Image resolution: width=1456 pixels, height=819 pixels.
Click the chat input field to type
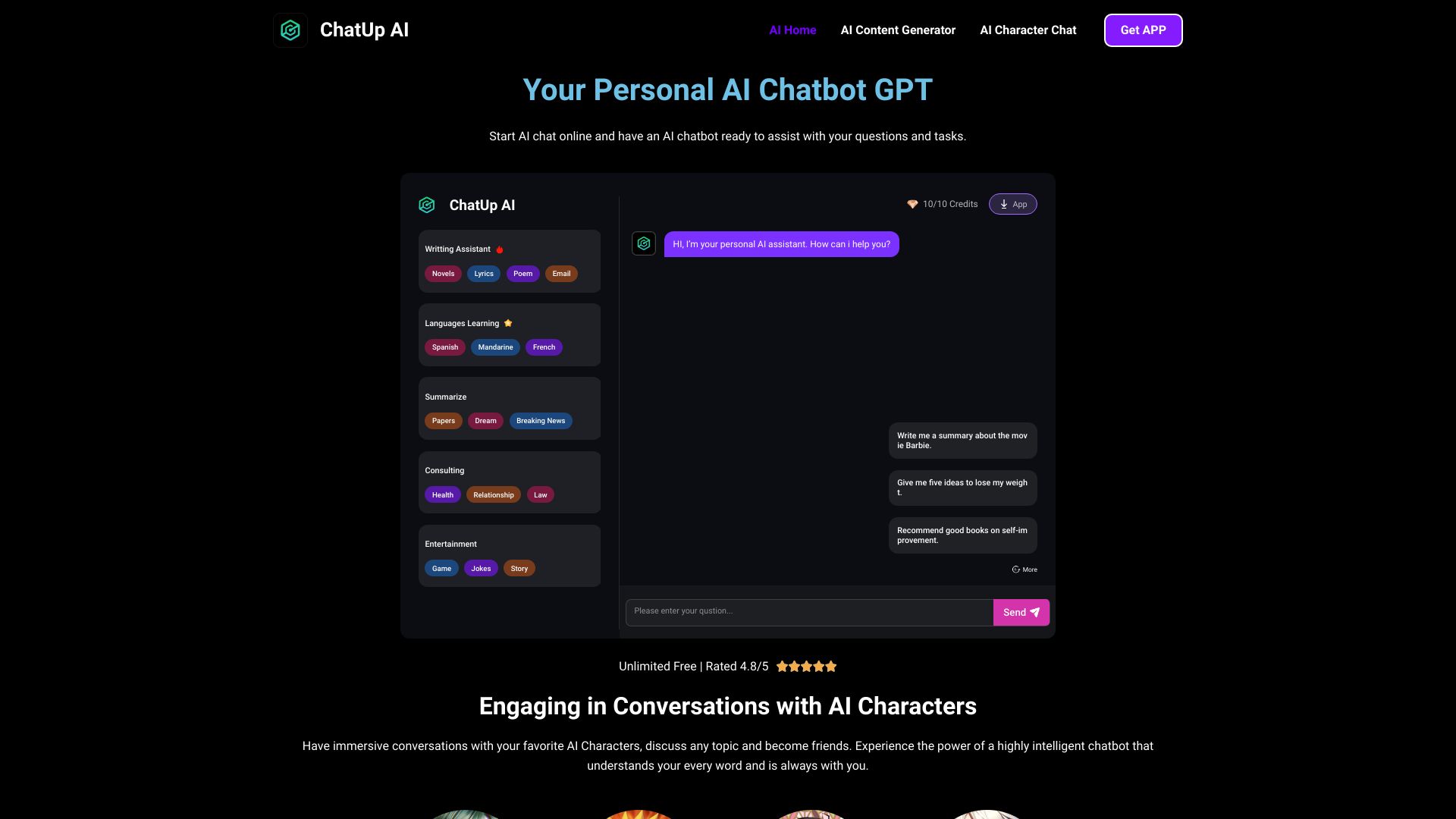click(x=807, y=612)
